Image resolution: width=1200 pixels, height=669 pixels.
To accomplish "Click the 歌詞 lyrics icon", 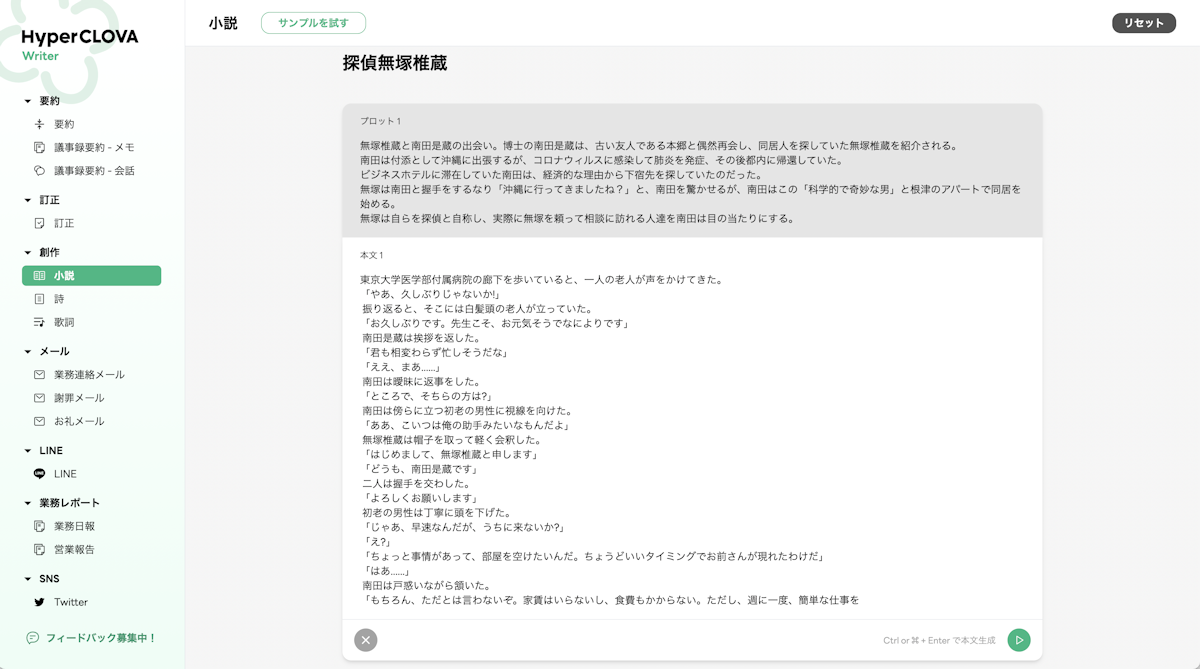I will [40, 322].
